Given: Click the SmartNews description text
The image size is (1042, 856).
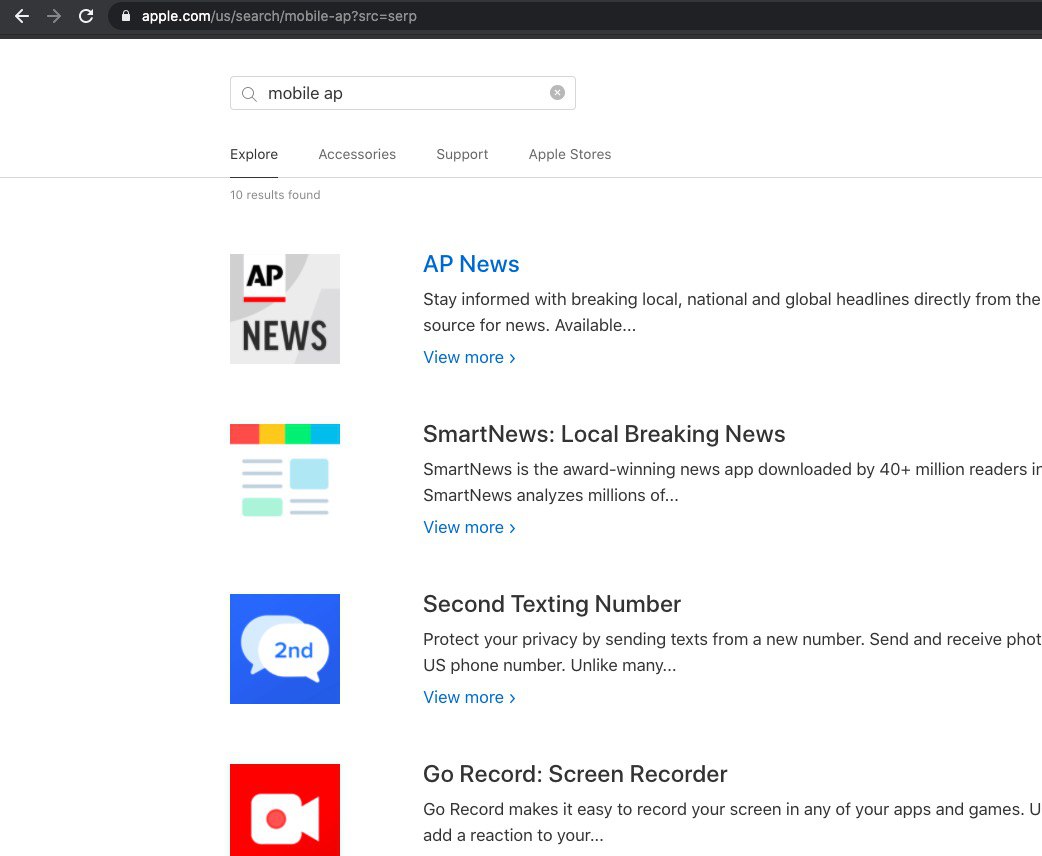Looking at the screenshot, I should (x=732, y=482).
